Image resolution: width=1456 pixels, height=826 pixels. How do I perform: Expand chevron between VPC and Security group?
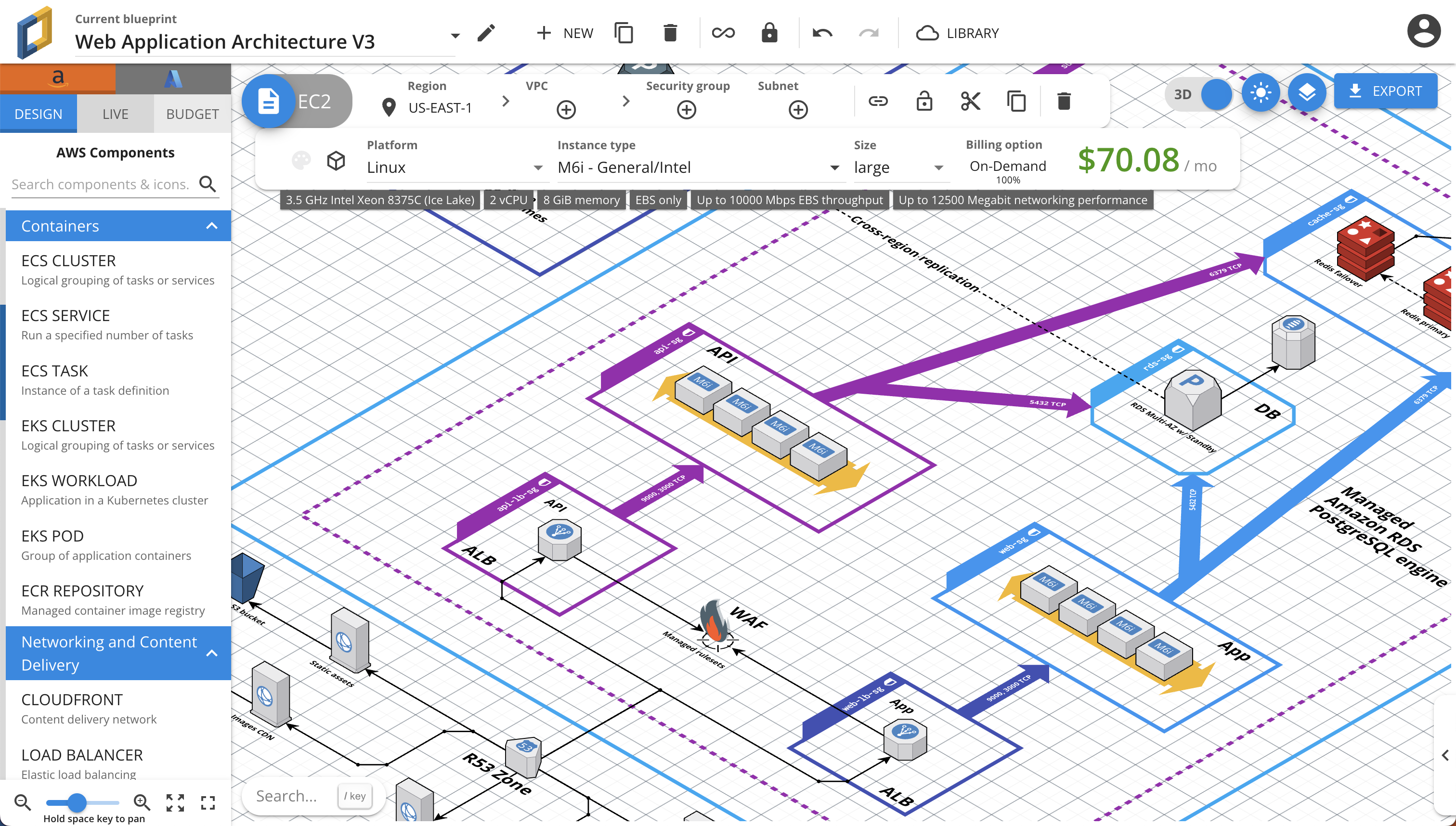[626, 101]
